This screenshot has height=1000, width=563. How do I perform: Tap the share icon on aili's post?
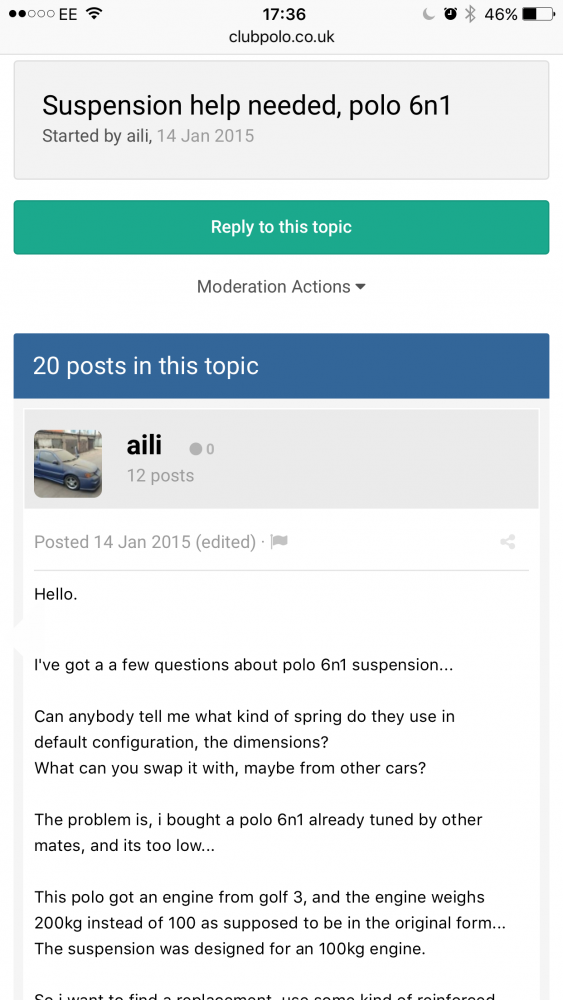point(508,542)
